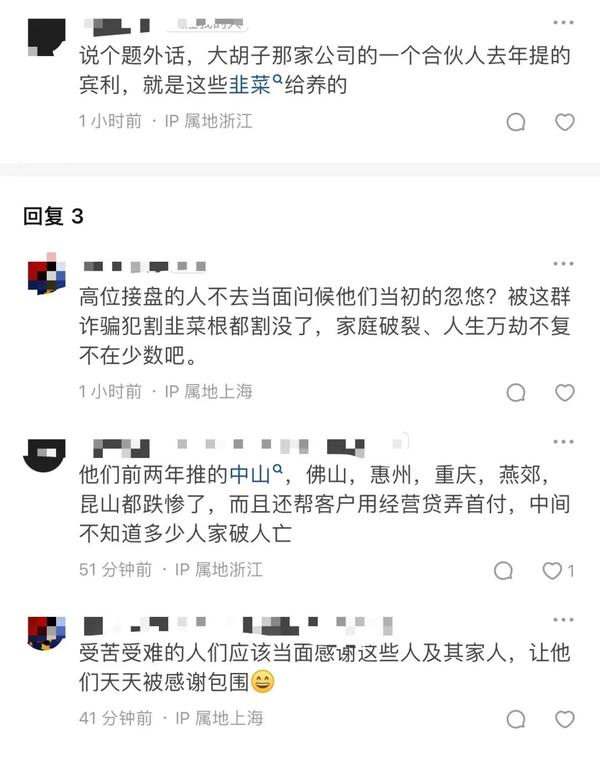Like the 受苦受难 reply
This screenshot has width=600, height=758.
pos(564,719)
